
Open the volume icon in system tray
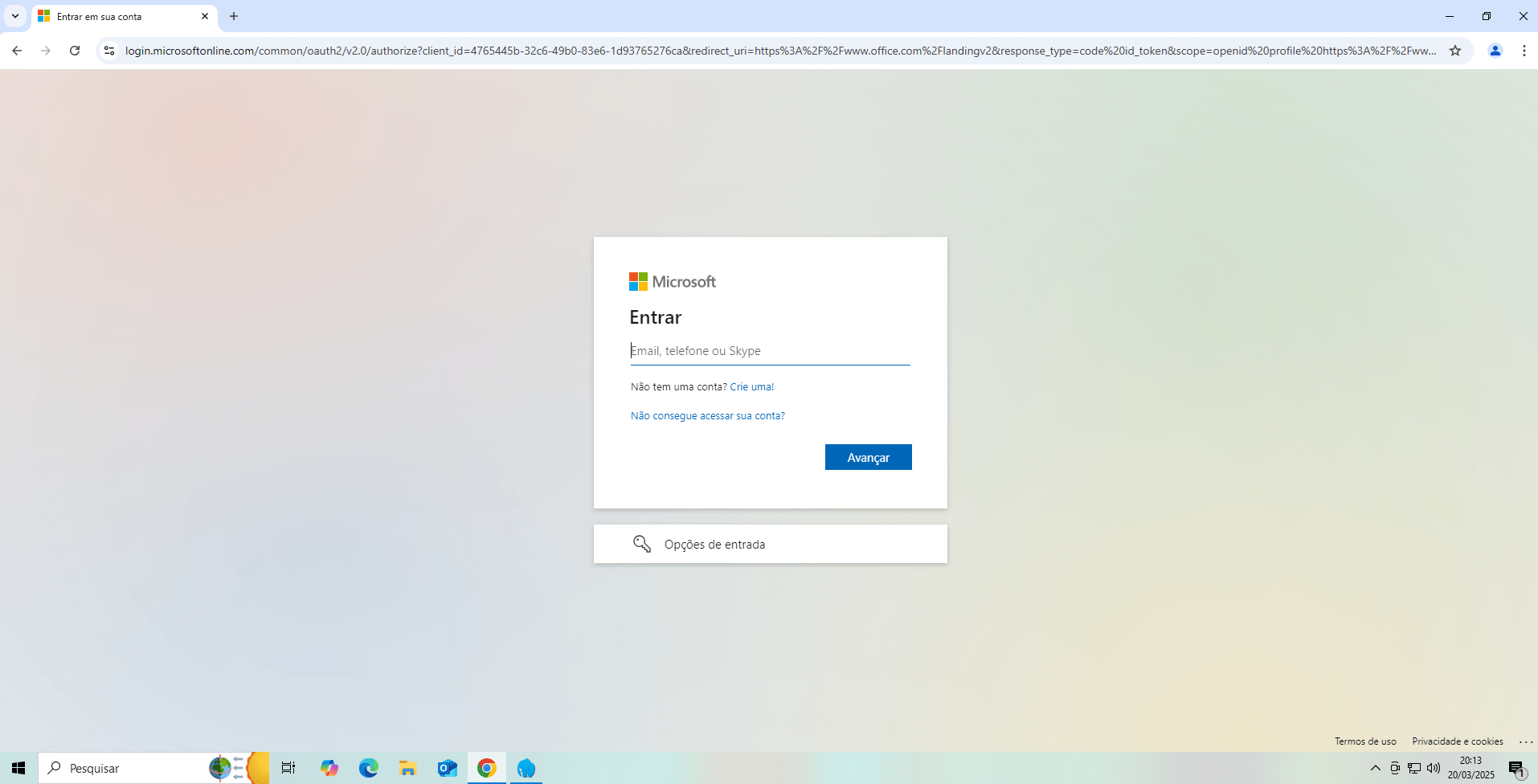point(1434,768)
